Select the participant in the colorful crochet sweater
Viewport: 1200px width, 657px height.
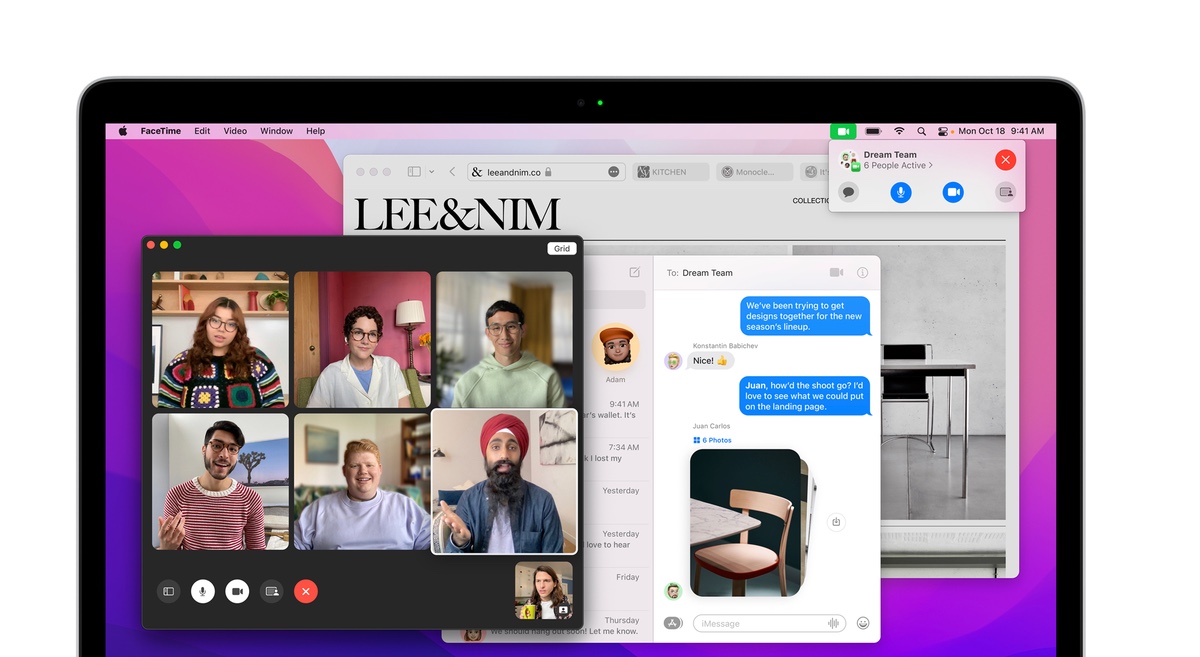coord(220,340)
